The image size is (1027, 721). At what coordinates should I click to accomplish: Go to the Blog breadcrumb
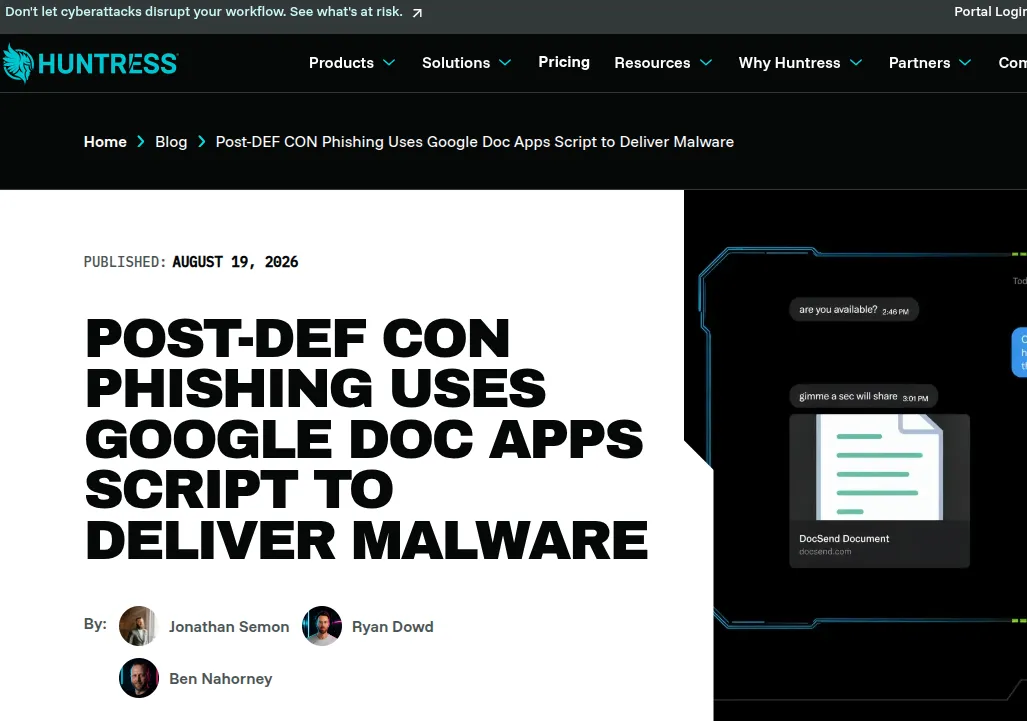tap(171, 141)
